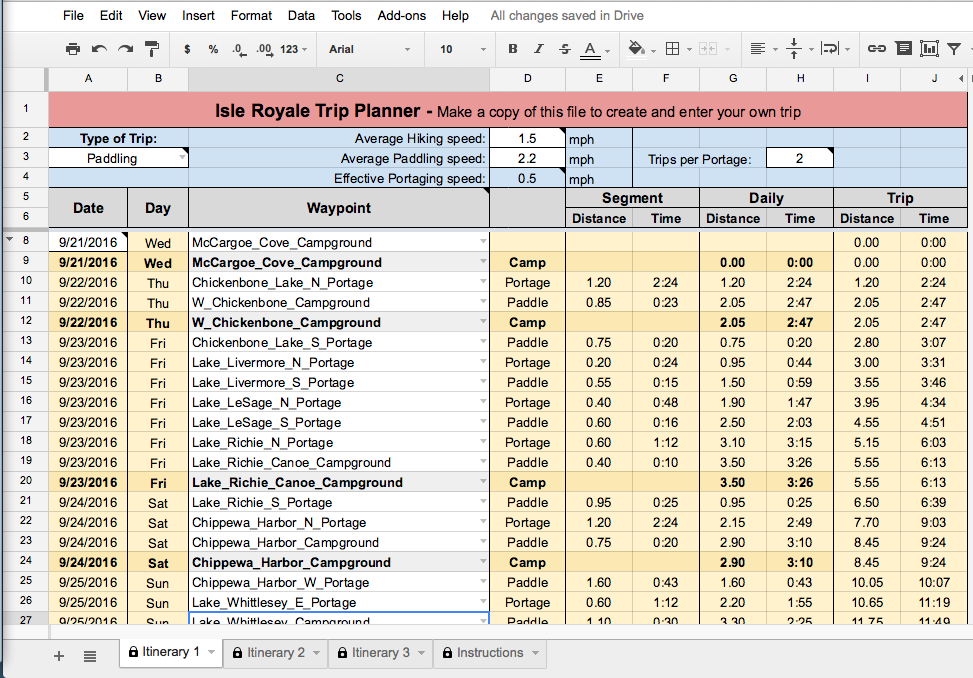Click the Insert link icon
This screenshot has height=678, width=973.
click(x=876, y=49)
